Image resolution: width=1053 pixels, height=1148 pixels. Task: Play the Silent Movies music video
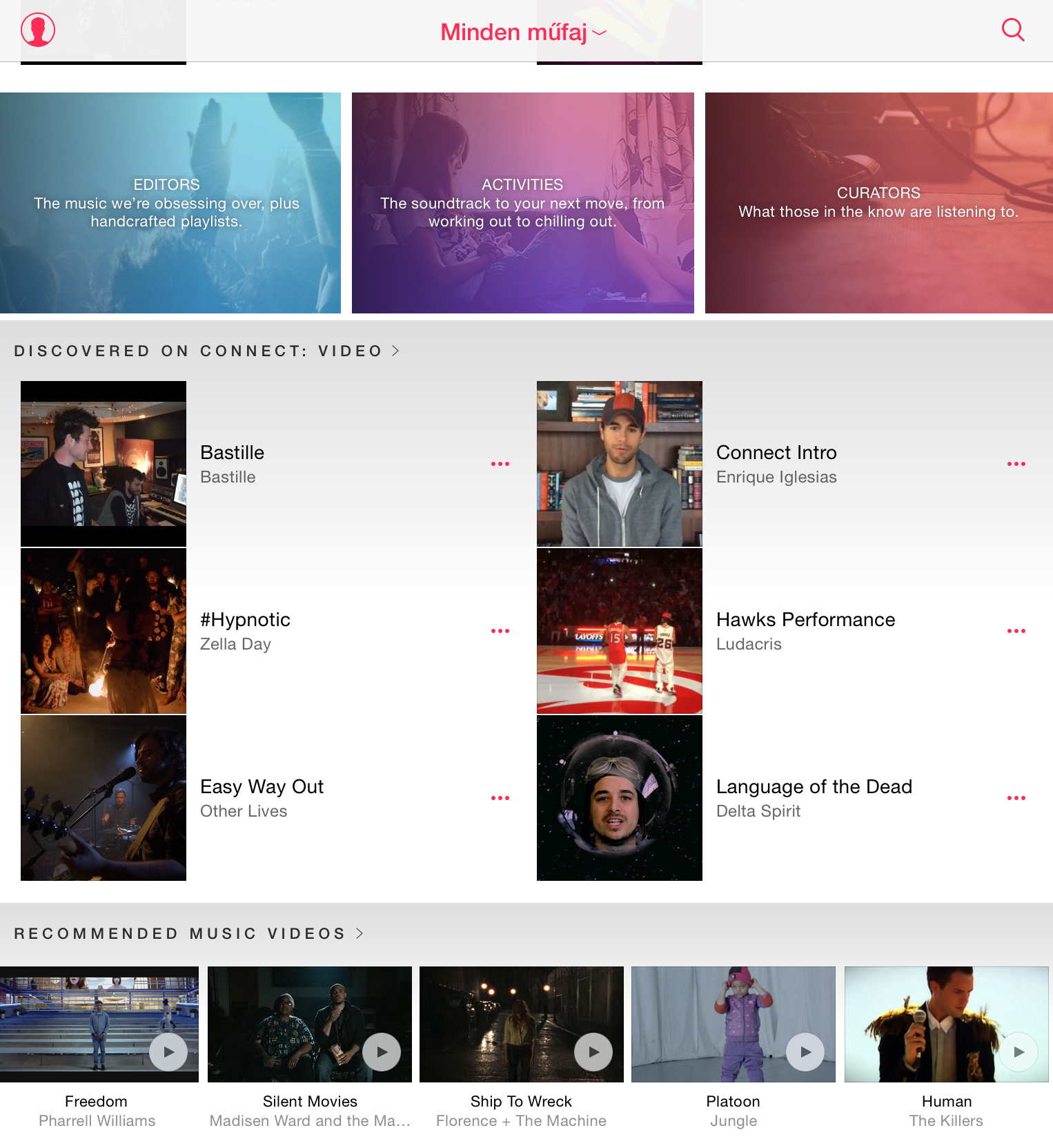[x=382, y=1052]
